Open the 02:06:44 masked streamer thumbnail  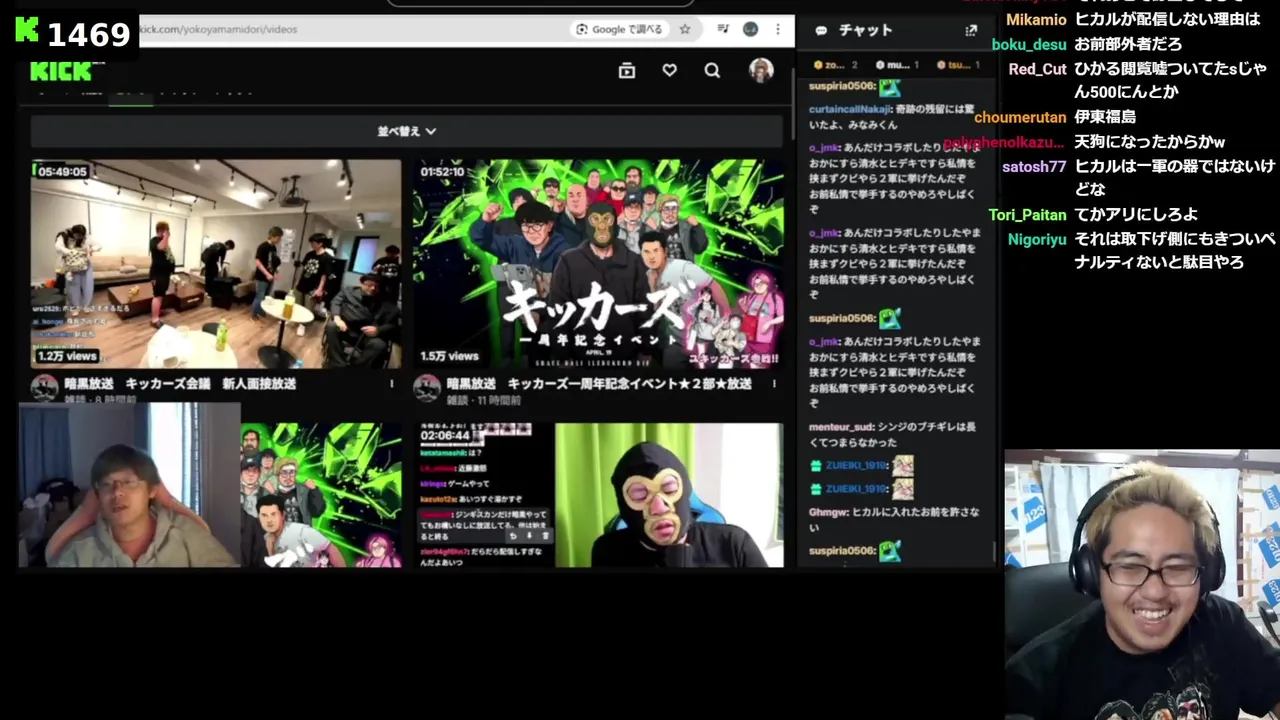598,495
